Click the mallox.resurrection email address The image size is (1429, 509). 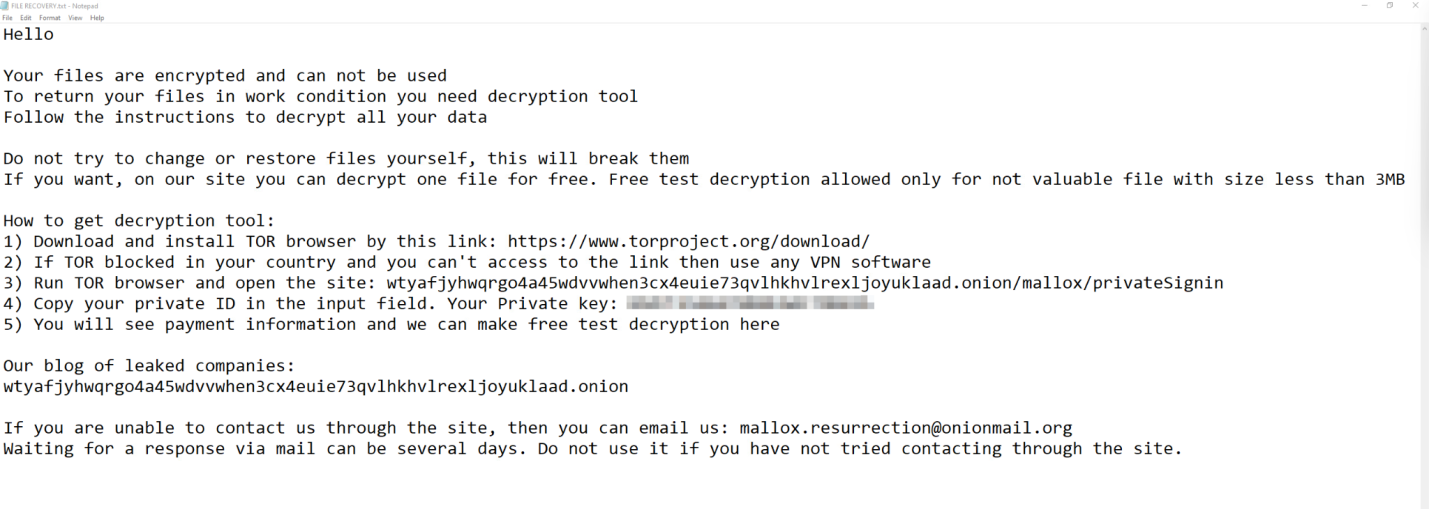[x=905, y=428]
